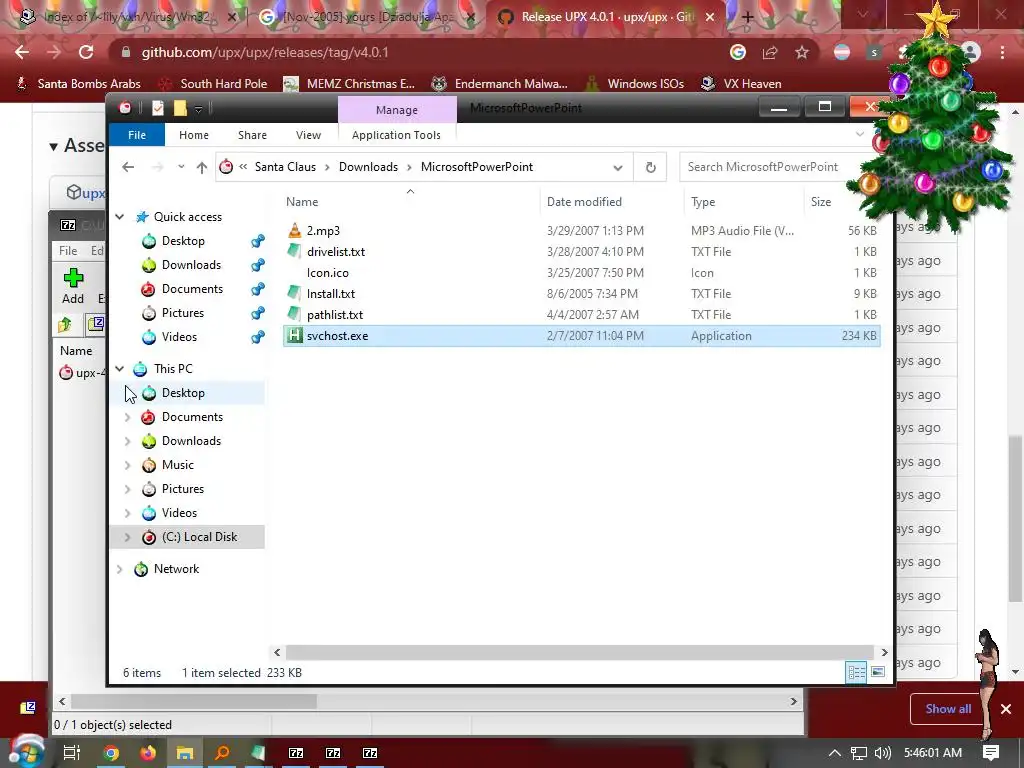Click the Manage contextual tab header

pos(396,110)
